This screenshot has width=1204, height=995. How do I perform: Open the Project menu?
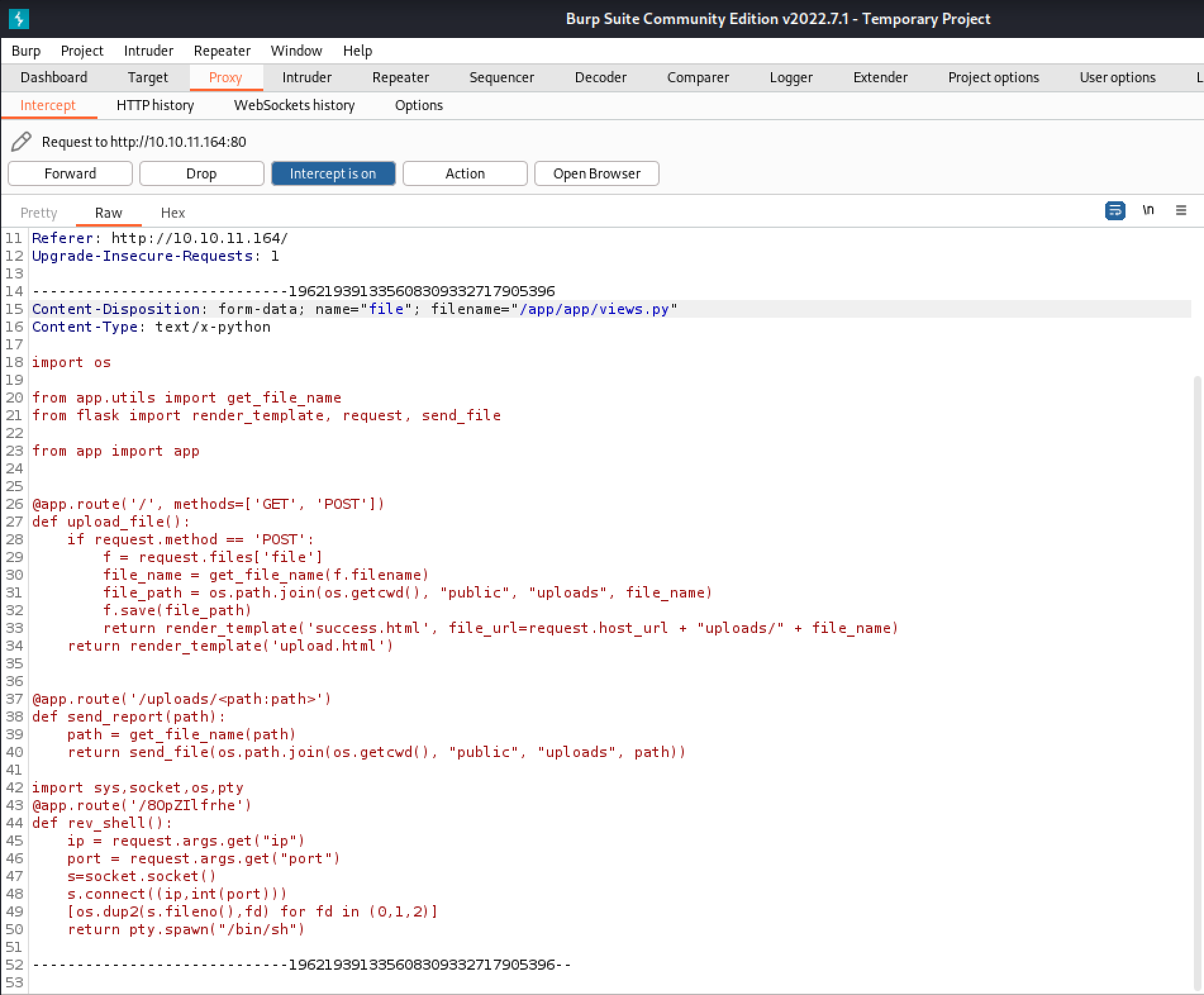(82, 51)
